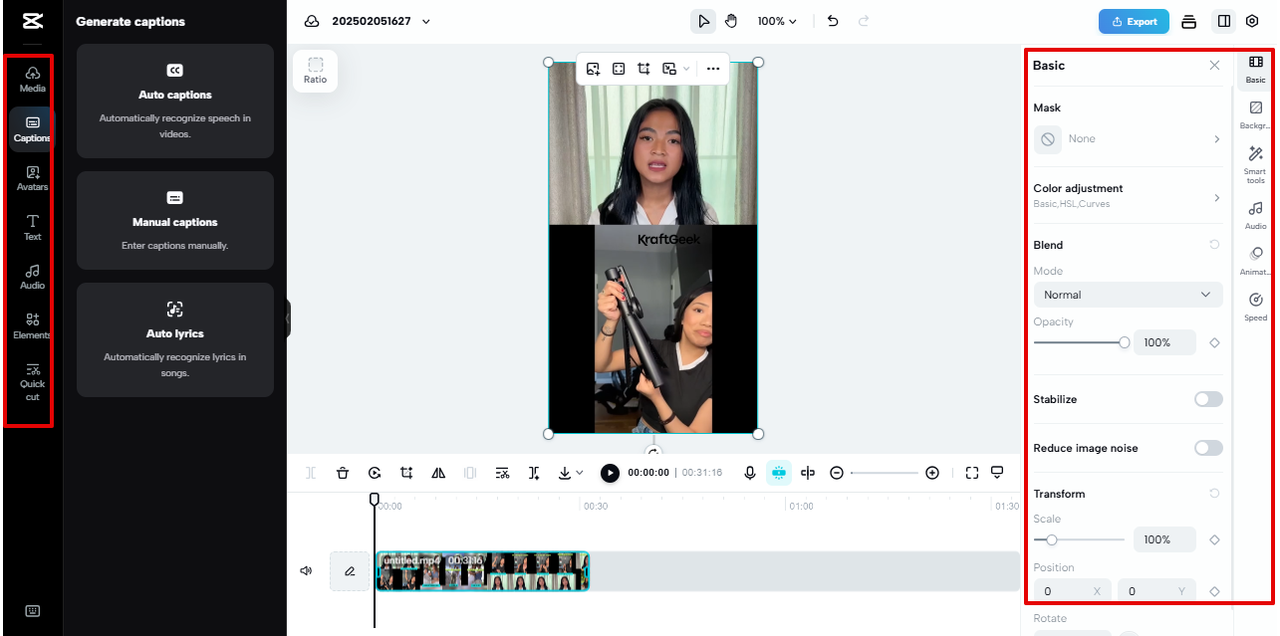Open the Color adjustment settings
This screenshot has width=1280, height=636.
[1127, 195]
